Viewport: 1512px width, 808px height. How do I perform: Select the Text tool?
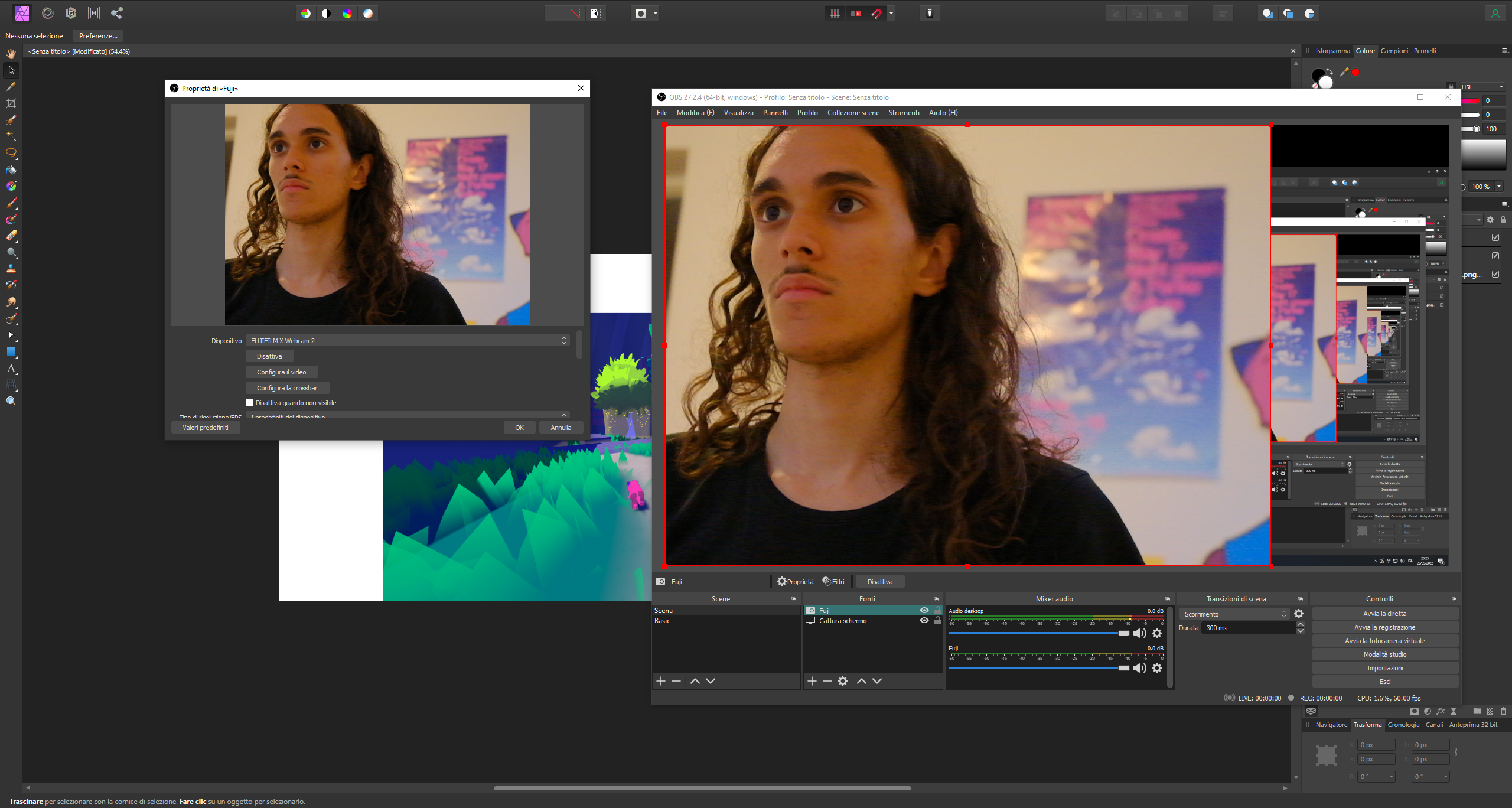point(11,369)
